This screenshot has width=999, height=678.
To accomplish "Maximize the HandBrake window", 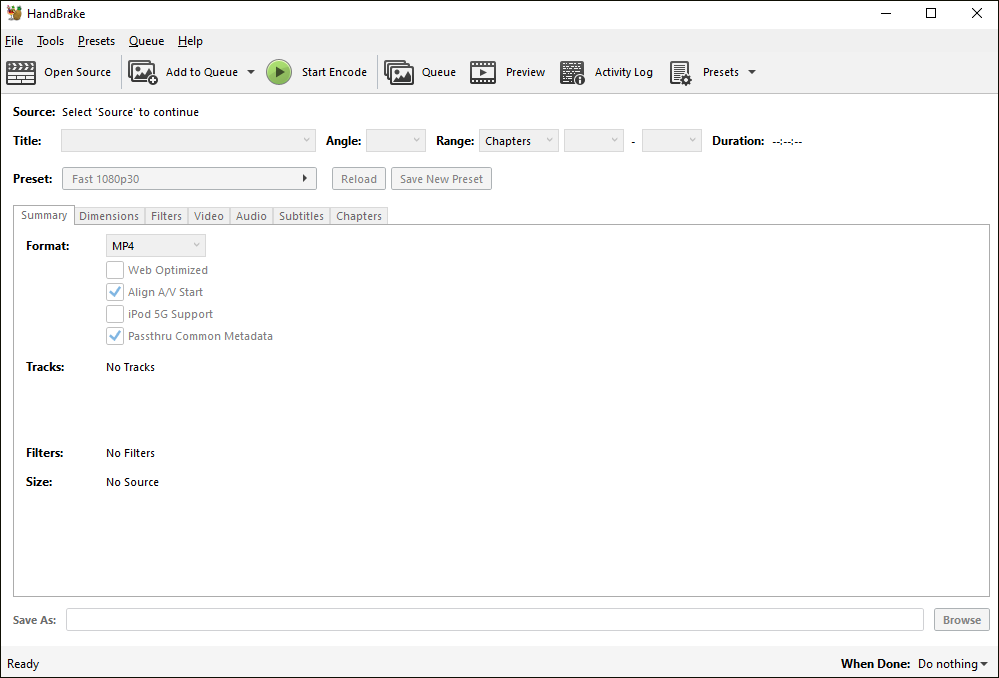I will 931,13.
